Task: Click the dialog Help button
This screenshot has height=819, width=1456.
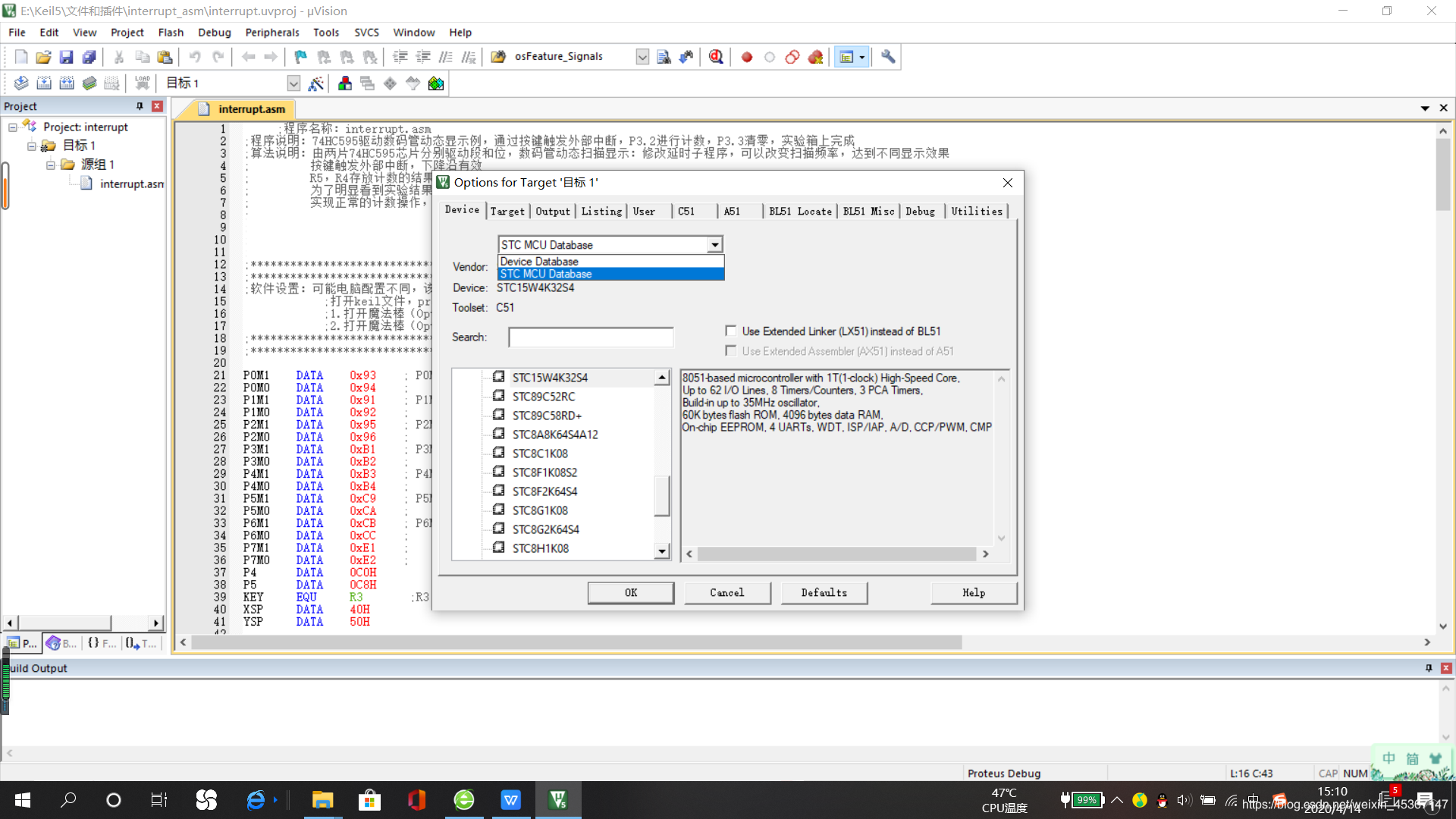Action: pyautogui.click(x=974, y=593)
